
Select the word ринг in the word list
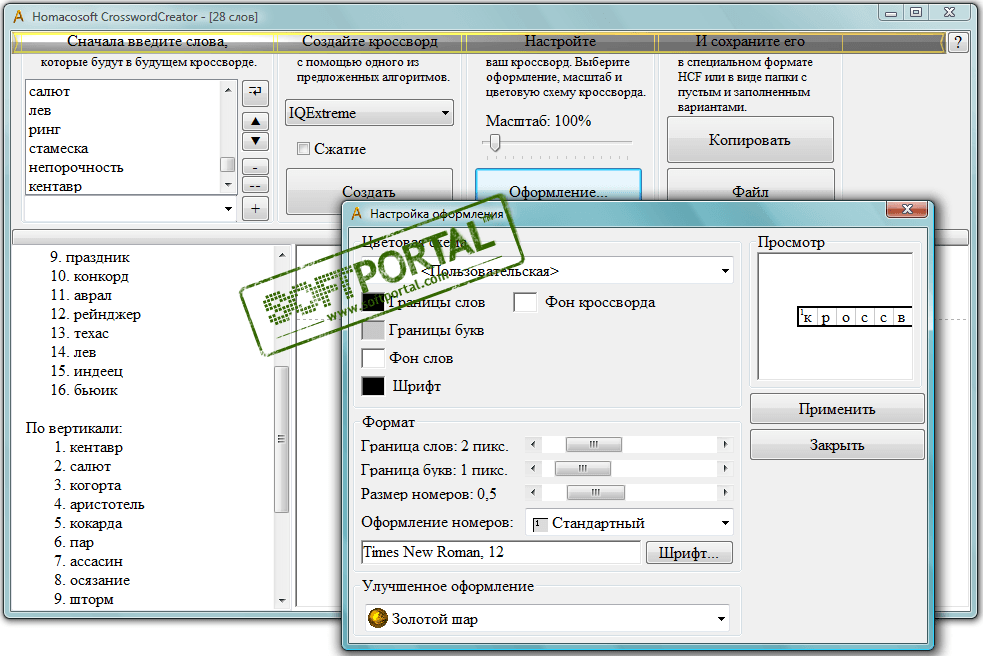(45, 130)
